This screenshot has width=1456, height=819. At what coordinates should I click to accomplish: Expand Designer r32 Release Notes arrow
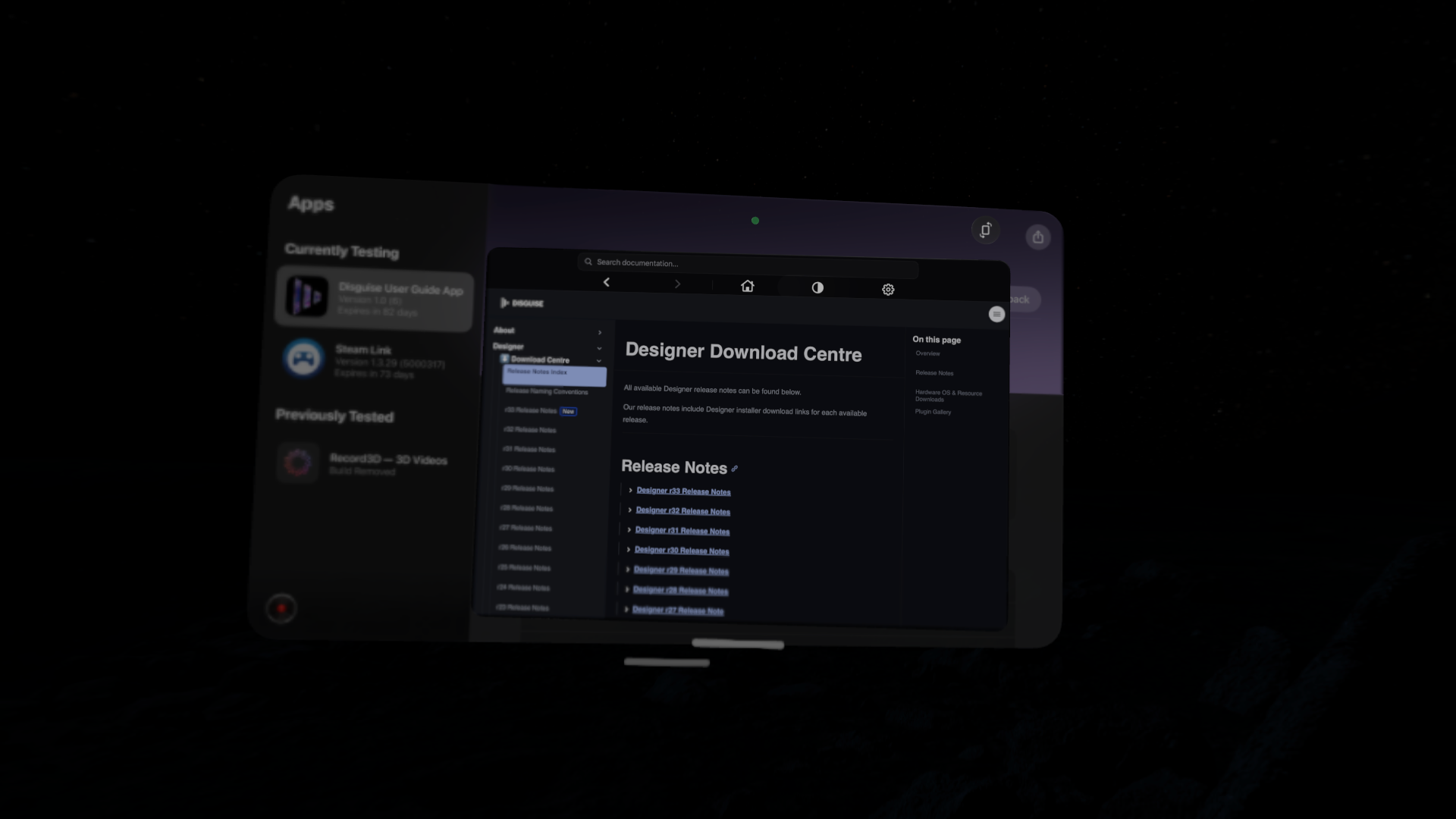[x=629, y=510]
